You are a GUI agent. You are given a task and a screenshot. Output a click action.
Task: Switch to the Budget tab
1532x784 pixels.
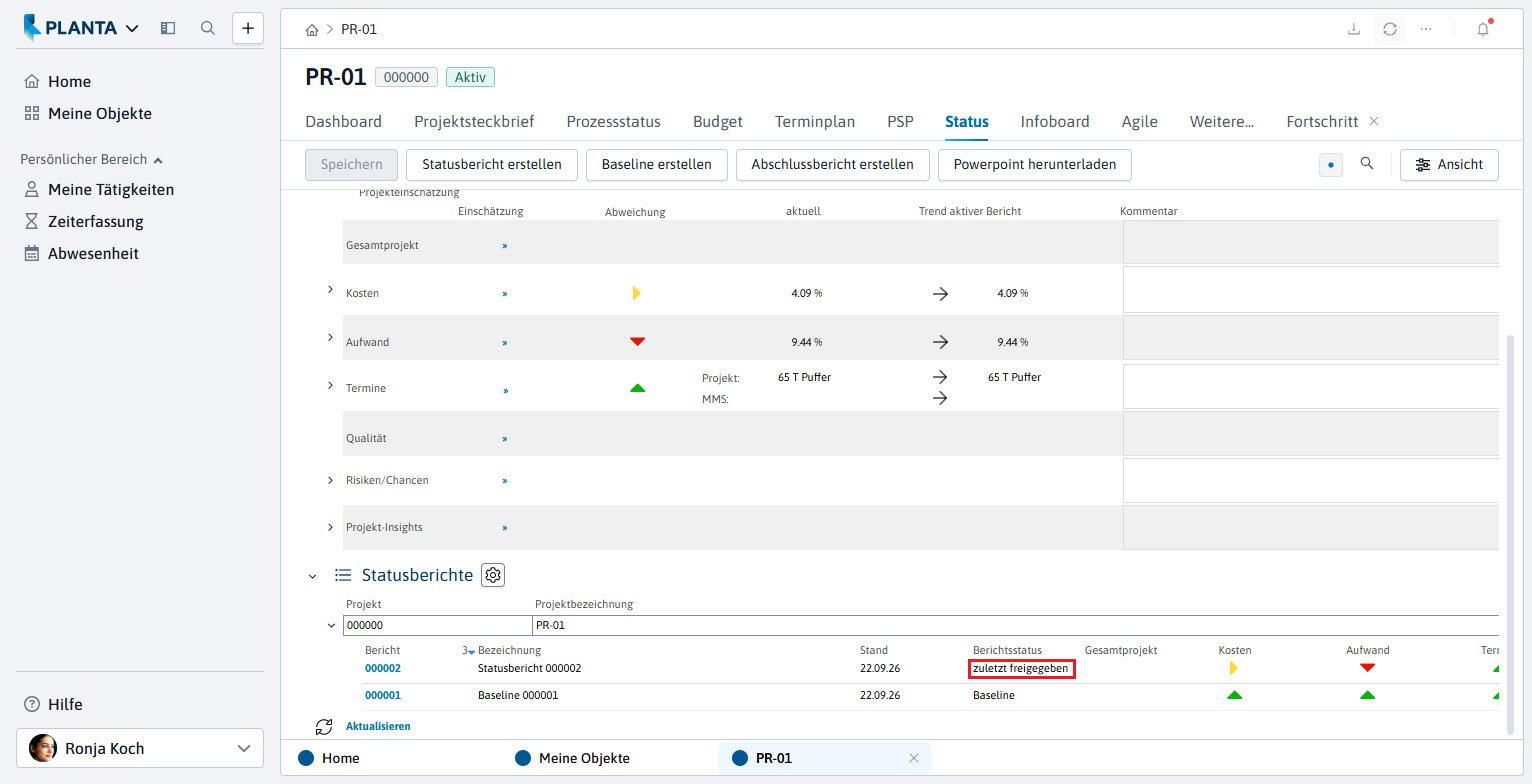point(718,121)
